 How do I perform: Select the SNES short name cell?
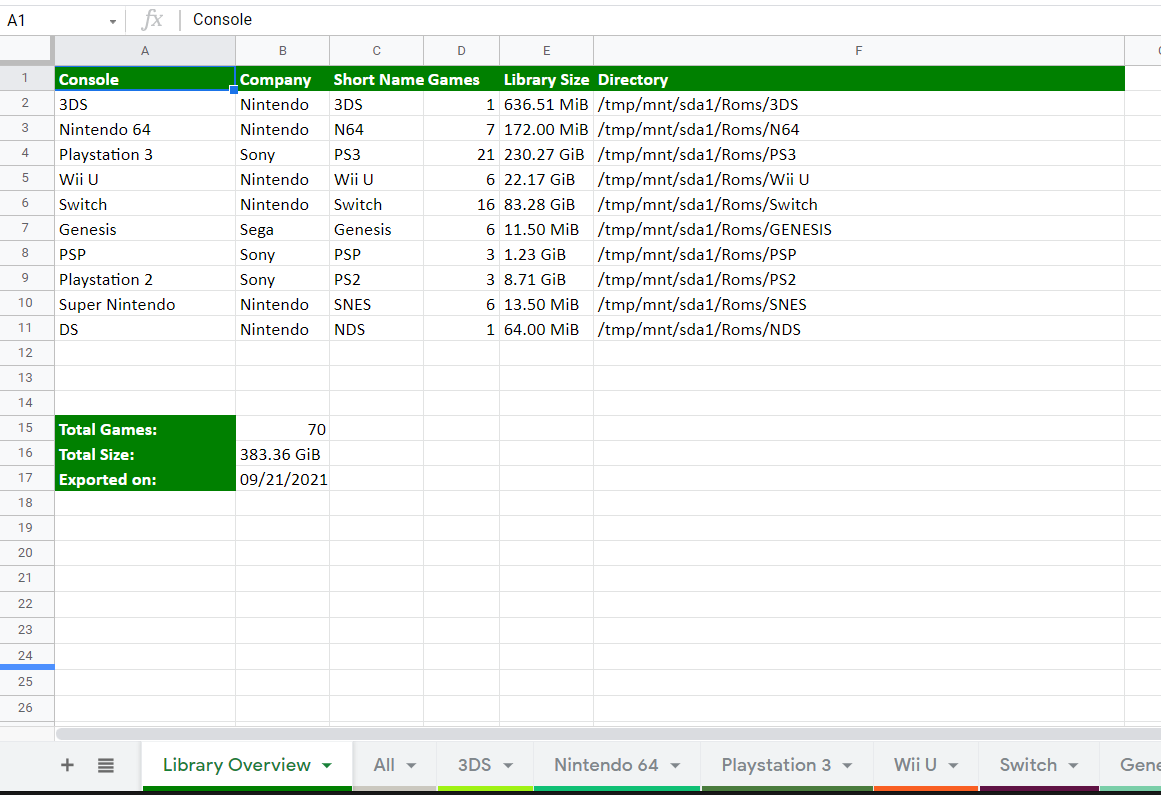(x=377, y=305)
